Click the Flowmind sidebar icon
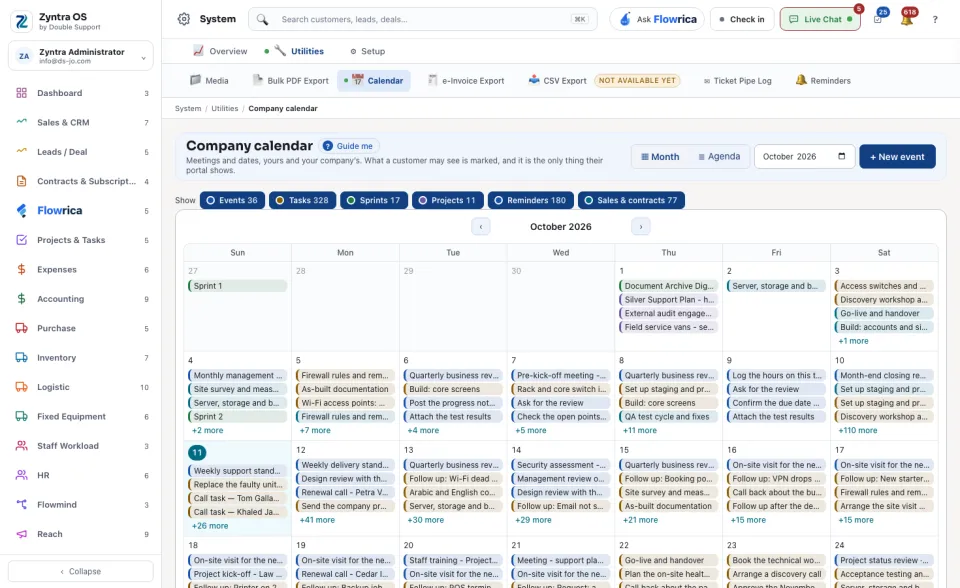This screenshot has width=960, height=588. point(21,505)
